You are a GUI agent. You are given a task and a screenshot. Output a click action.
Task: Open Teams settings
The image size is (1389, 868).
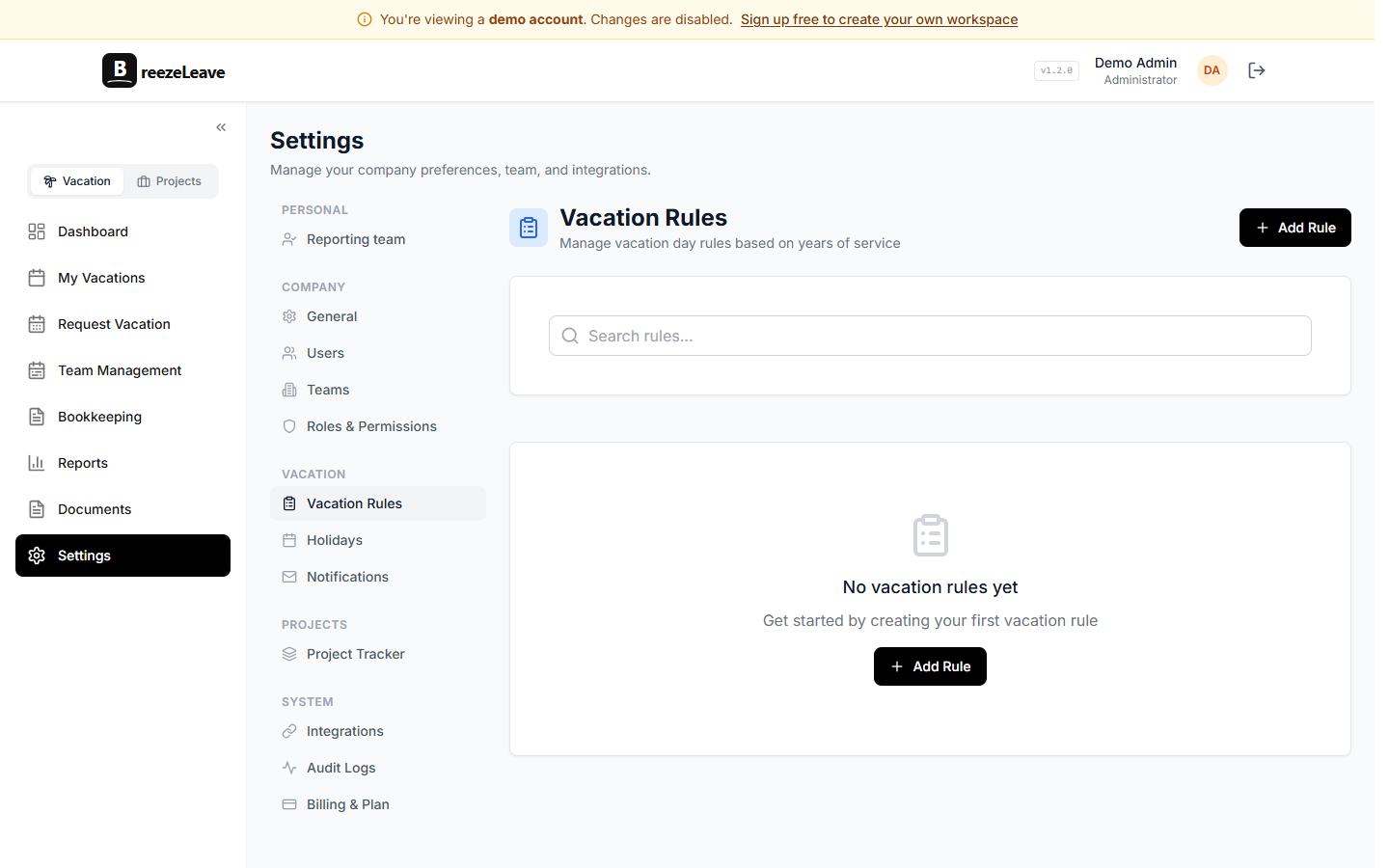(378, 390)
